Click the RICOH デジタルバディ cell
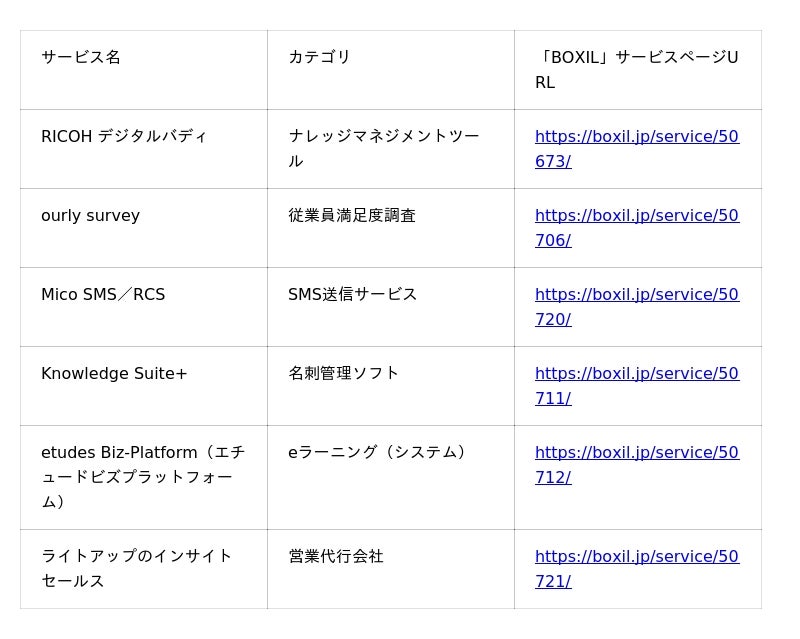 coord(124,137)
